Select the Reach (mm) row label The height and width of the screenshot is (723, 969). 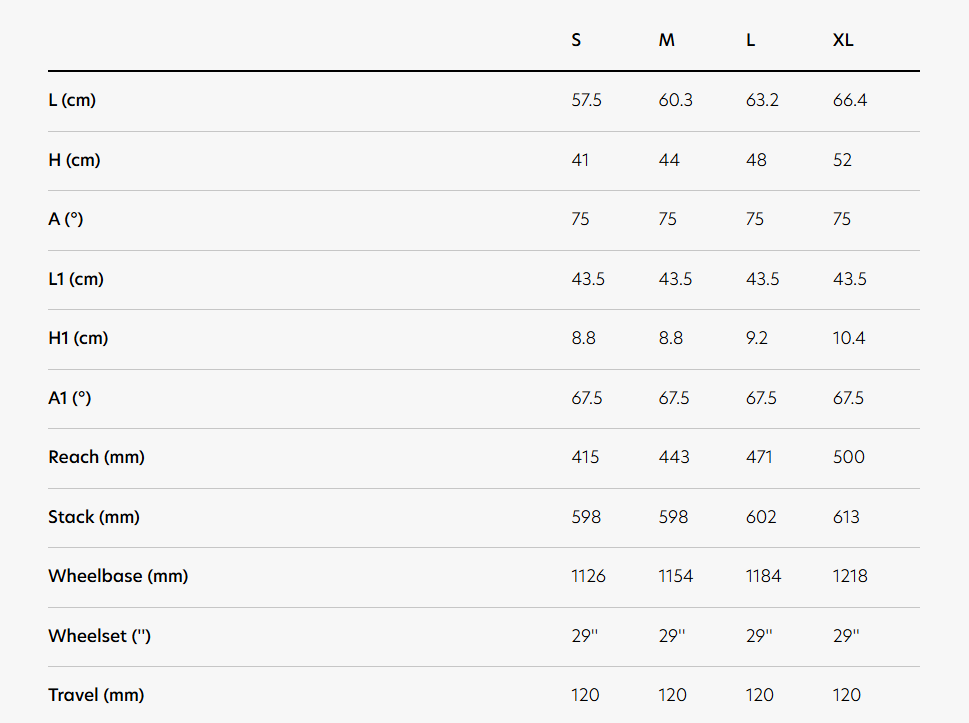96,457
